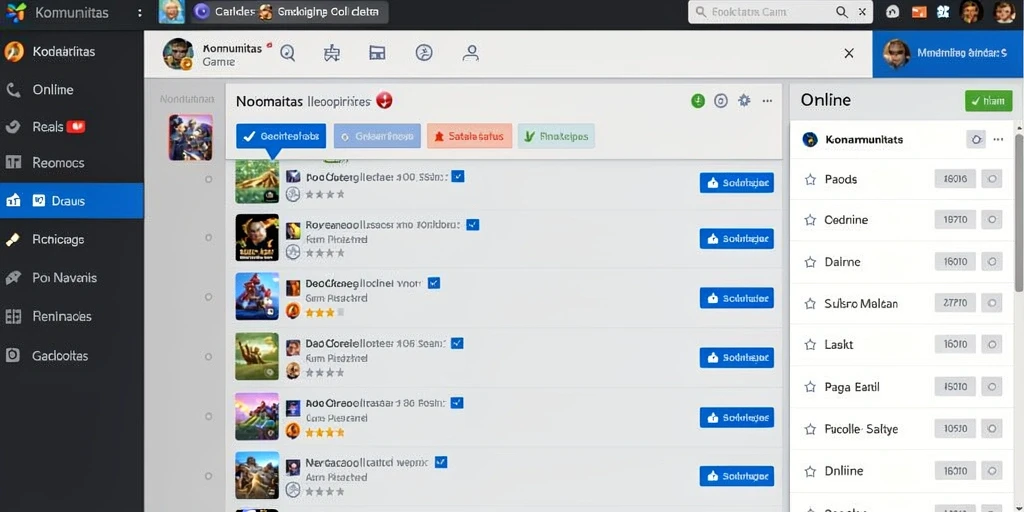Click the number badge on Paga Eanil row
The width and height of the screenshot is (1024, 512).
[955, 387]
